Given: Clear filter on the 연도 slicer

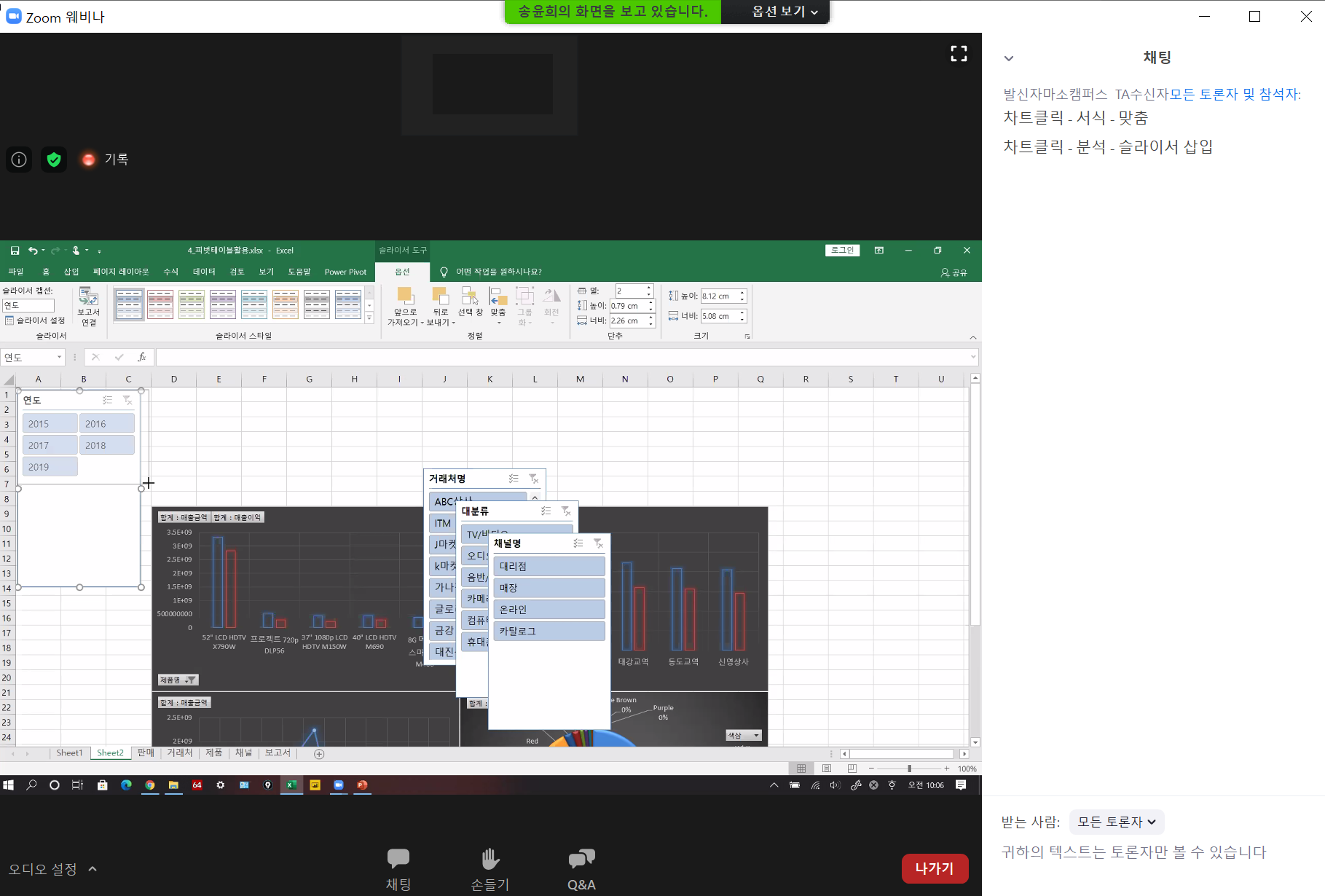Looking at the screenshot, I should click(127, 400).
